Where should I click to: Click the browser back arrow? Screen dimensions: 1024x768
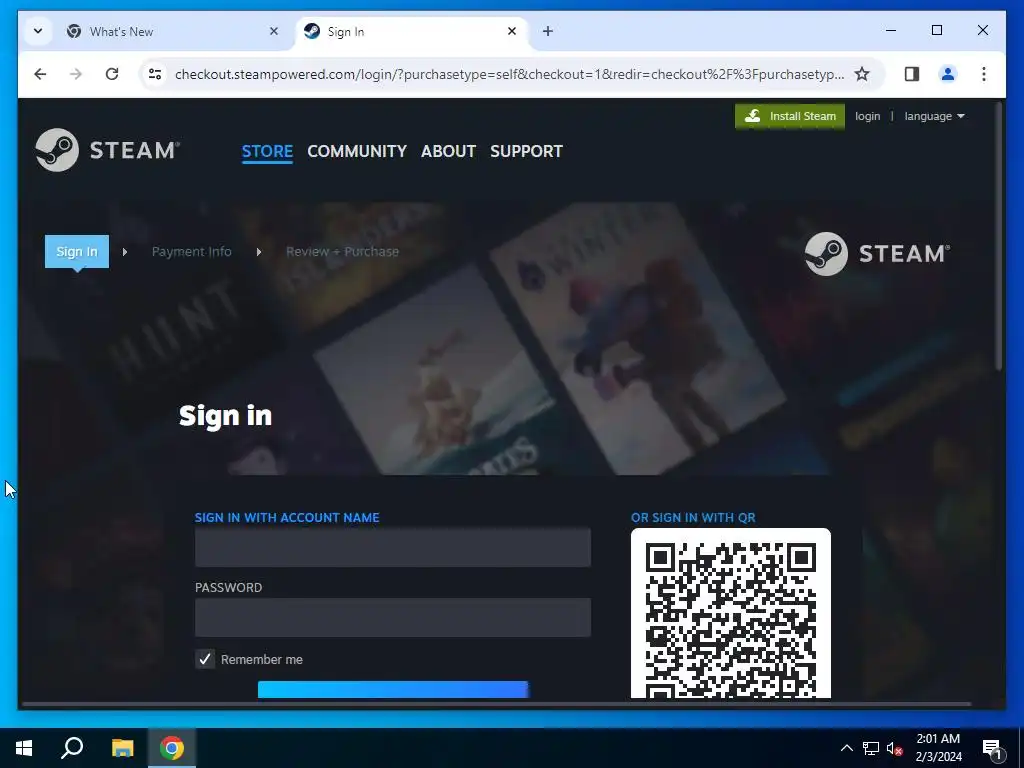pyautogui.click(x=40, y=74)
